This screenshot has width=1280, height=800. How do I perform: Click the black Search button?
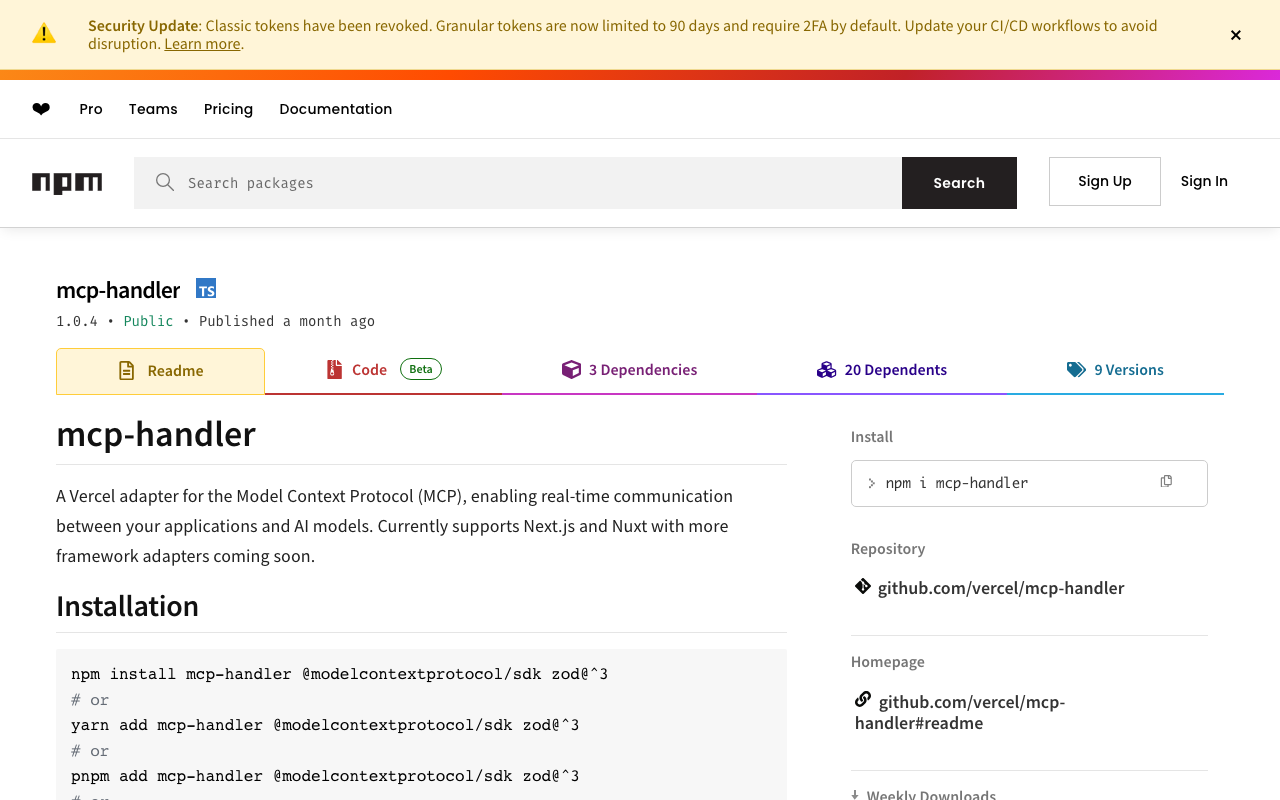[x=959, y=183]
